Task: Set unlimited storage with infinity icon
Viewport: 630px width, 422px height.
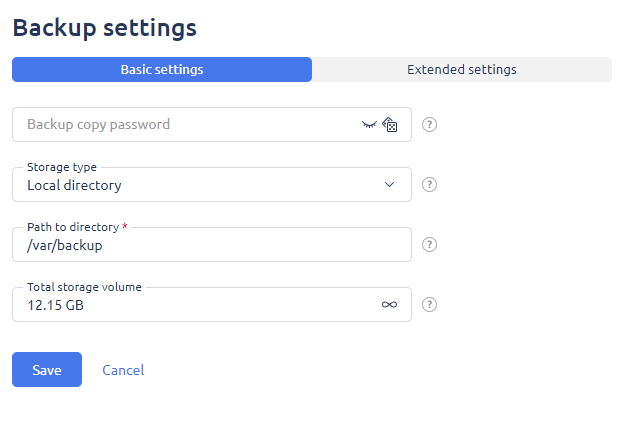Action: 389,305
